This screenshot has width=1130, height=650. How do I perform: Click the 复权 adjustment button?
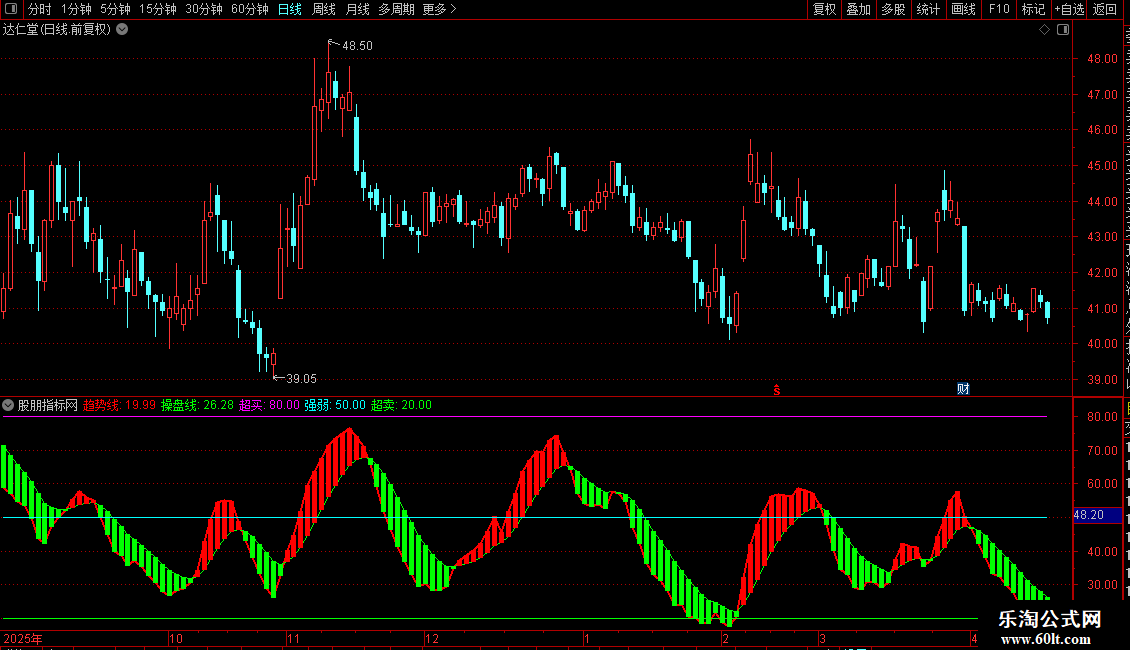pyautogui.click(x=824, y=9)
